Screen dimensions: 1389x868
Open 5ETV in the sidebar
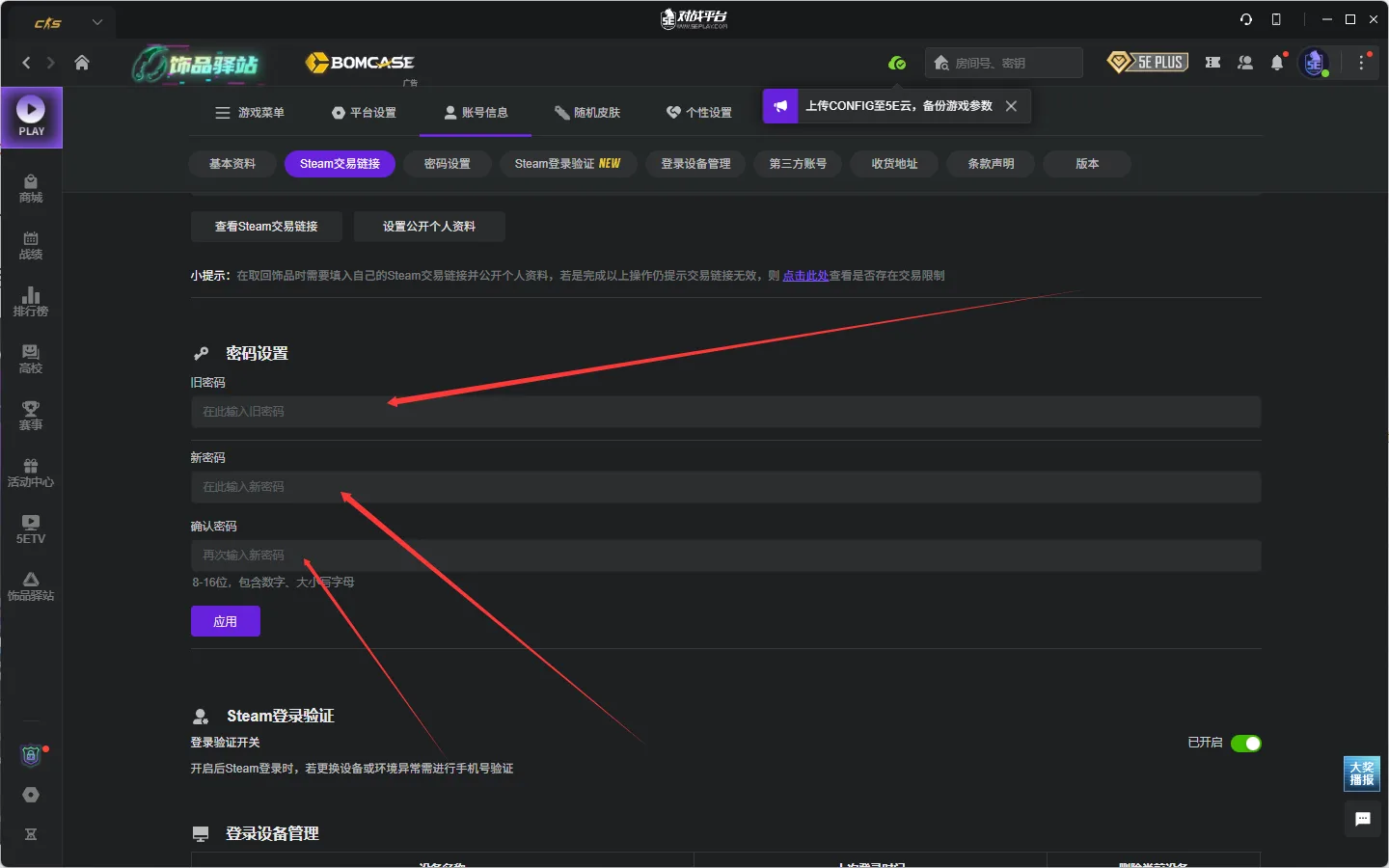click(31, 529)
